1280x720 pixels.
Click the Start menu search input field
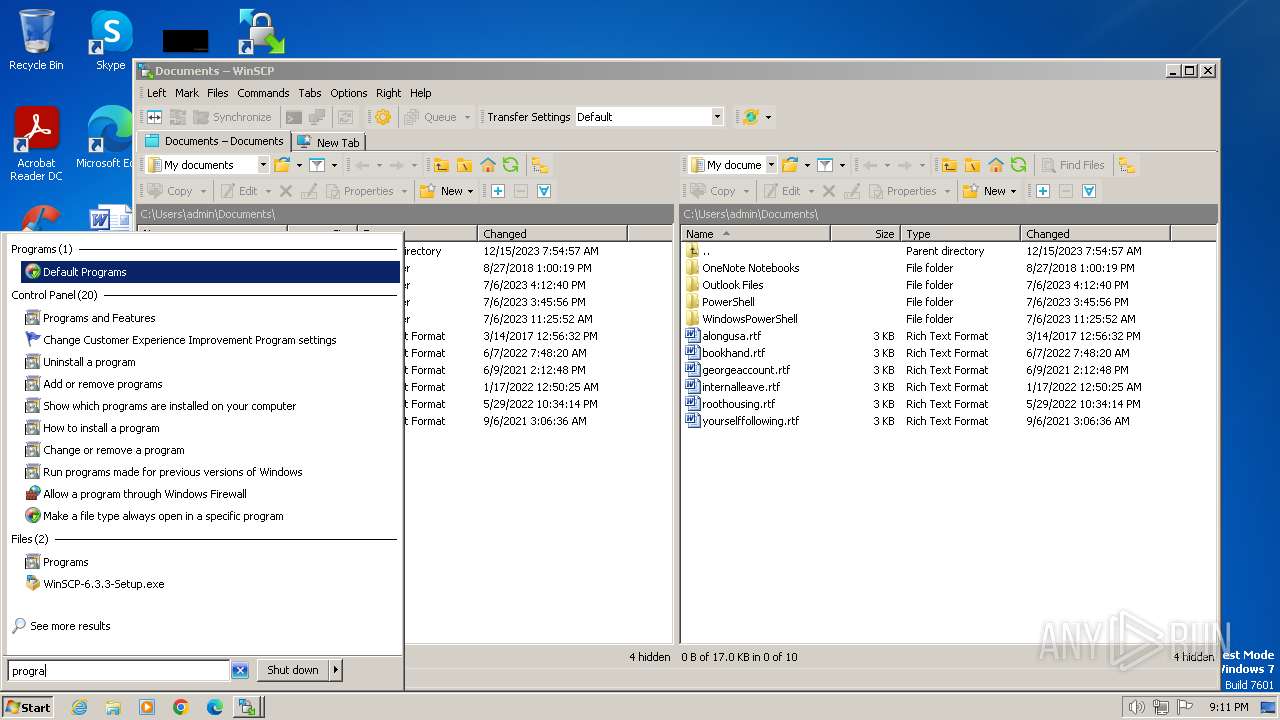pos(118,671)
